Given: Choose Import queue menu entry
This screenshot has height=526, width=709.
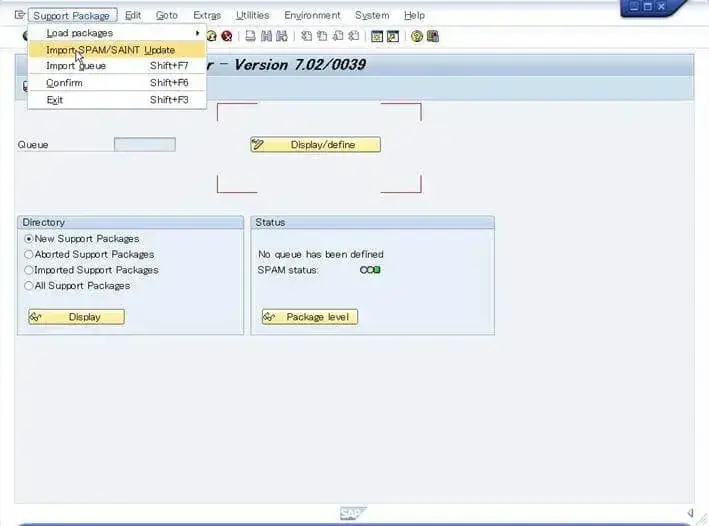Looking at the screenshot, I should (x=117, y=66).
